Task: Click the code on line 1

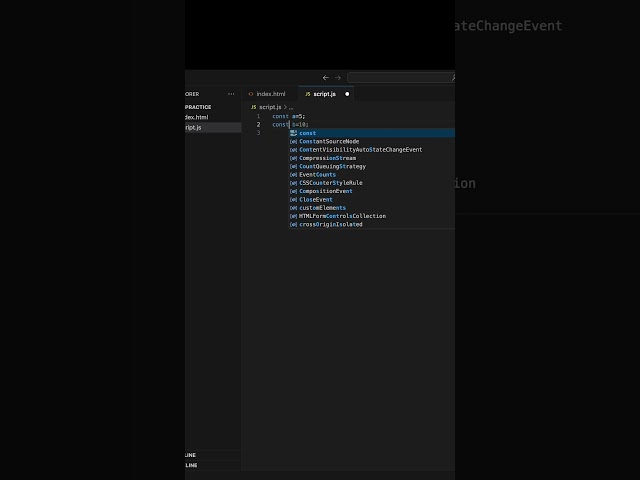Action: coord(289,116)
